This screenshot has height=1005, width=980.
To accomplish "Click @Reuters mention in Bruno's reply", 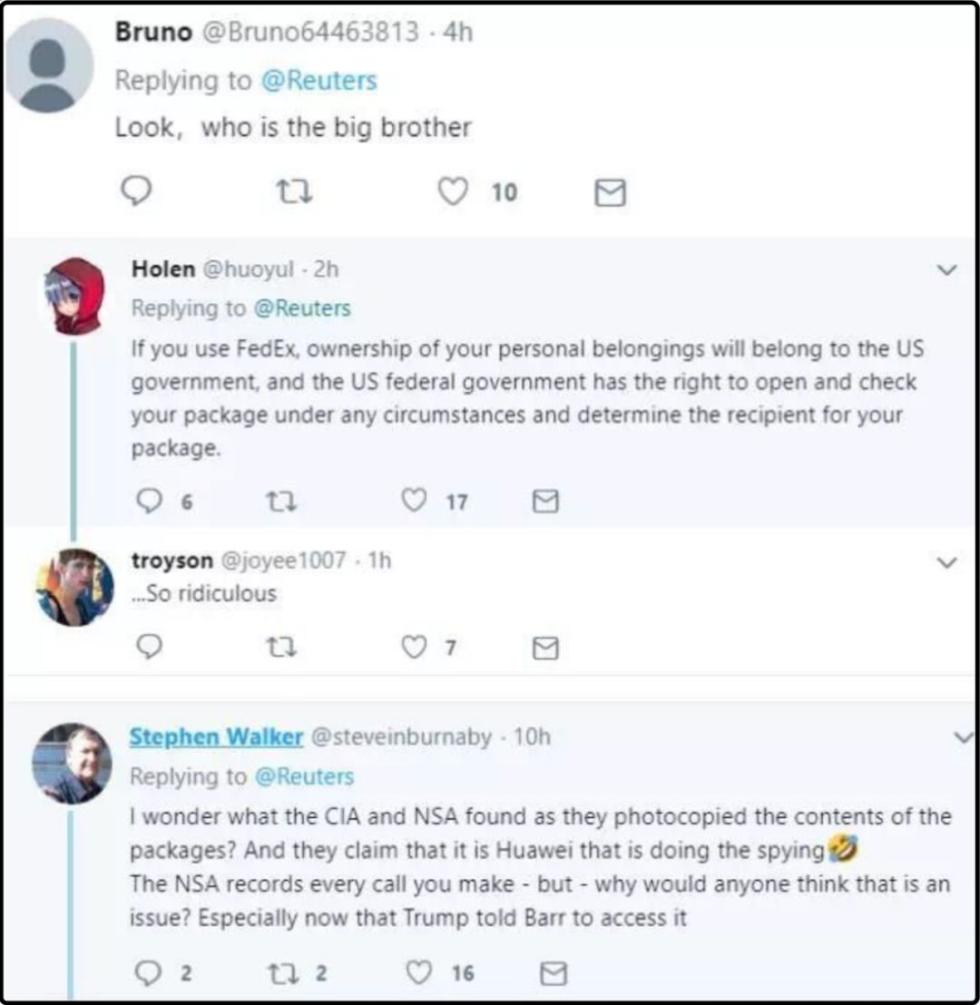I will click(x=319, y=80).
